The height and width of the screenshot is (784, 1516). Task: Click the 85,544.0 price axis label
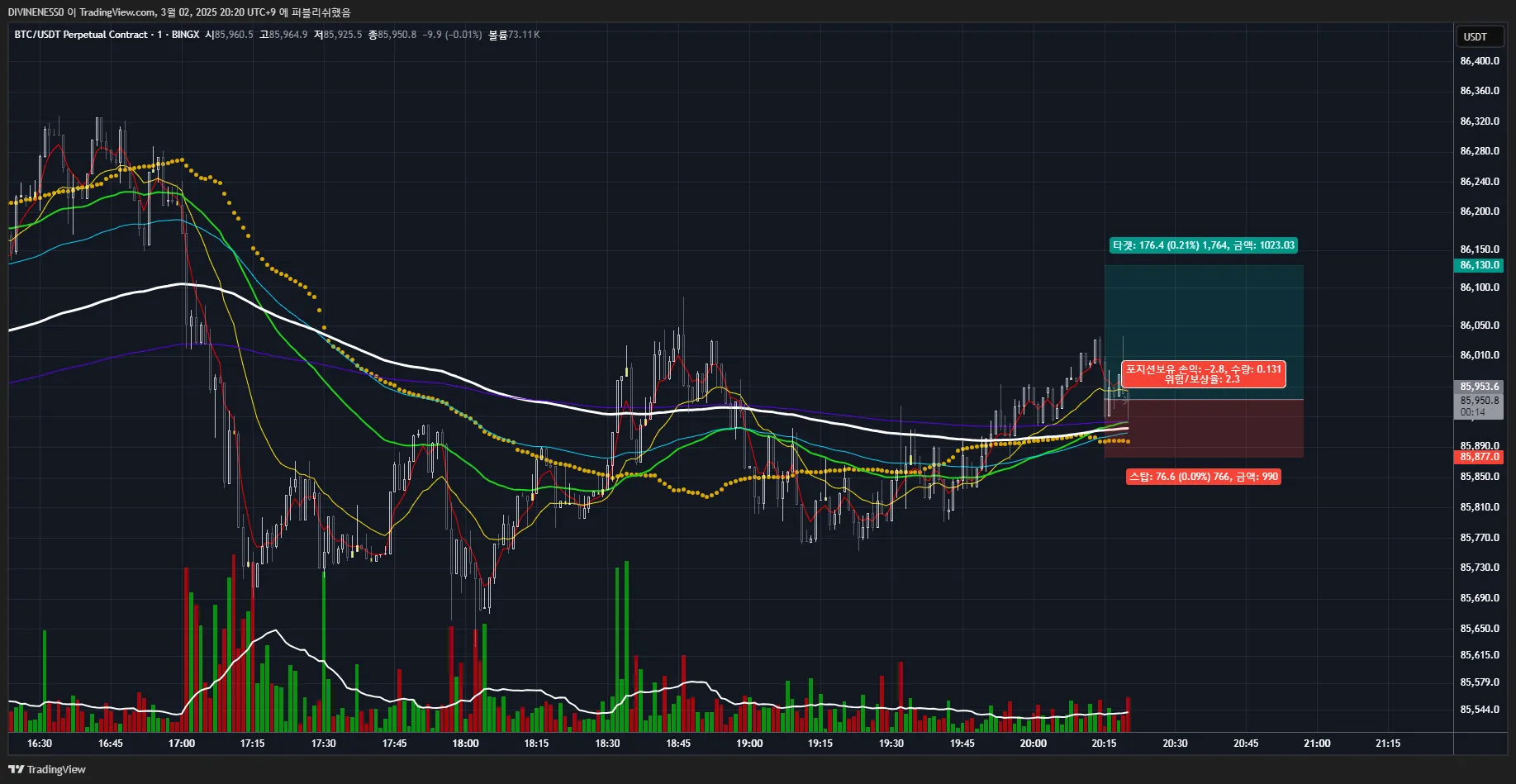click(x=1480, y=710)
